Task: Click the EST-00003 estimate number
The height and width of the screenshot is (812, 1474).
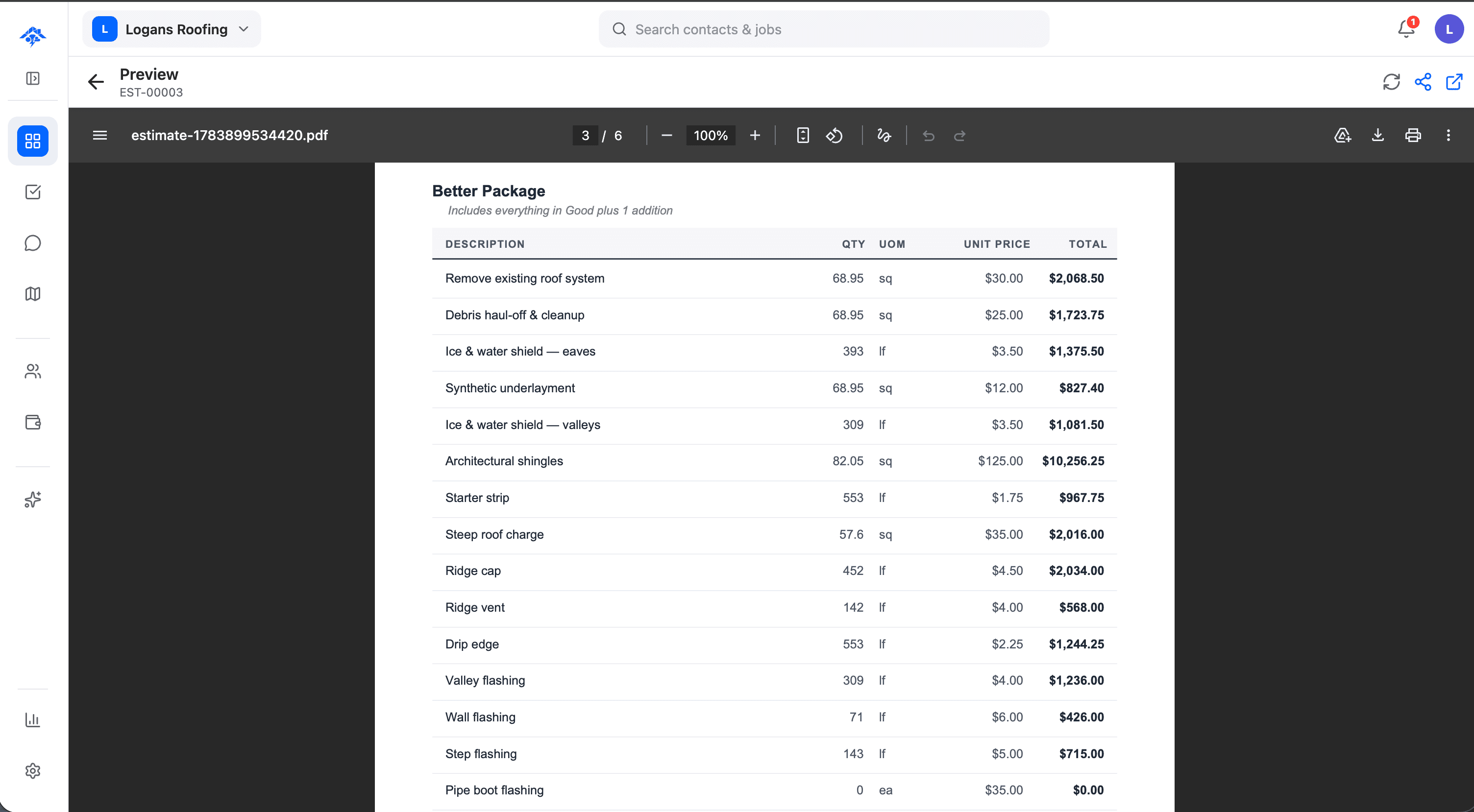Action: pyautogui.click(x=151, y=93)
